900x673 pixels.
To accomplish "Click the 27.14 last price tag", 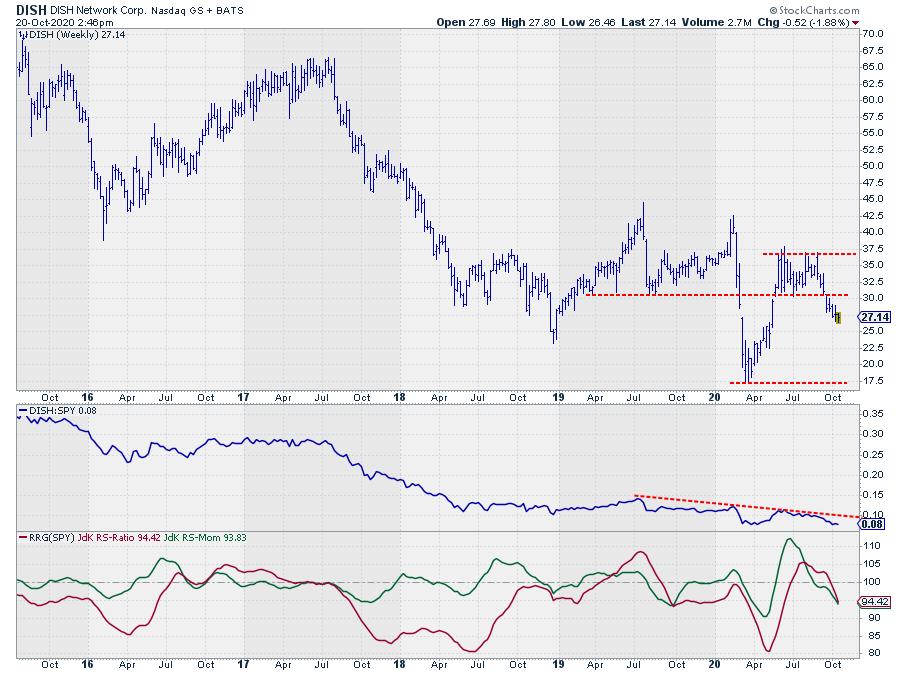I will click(x=875, y=317).
